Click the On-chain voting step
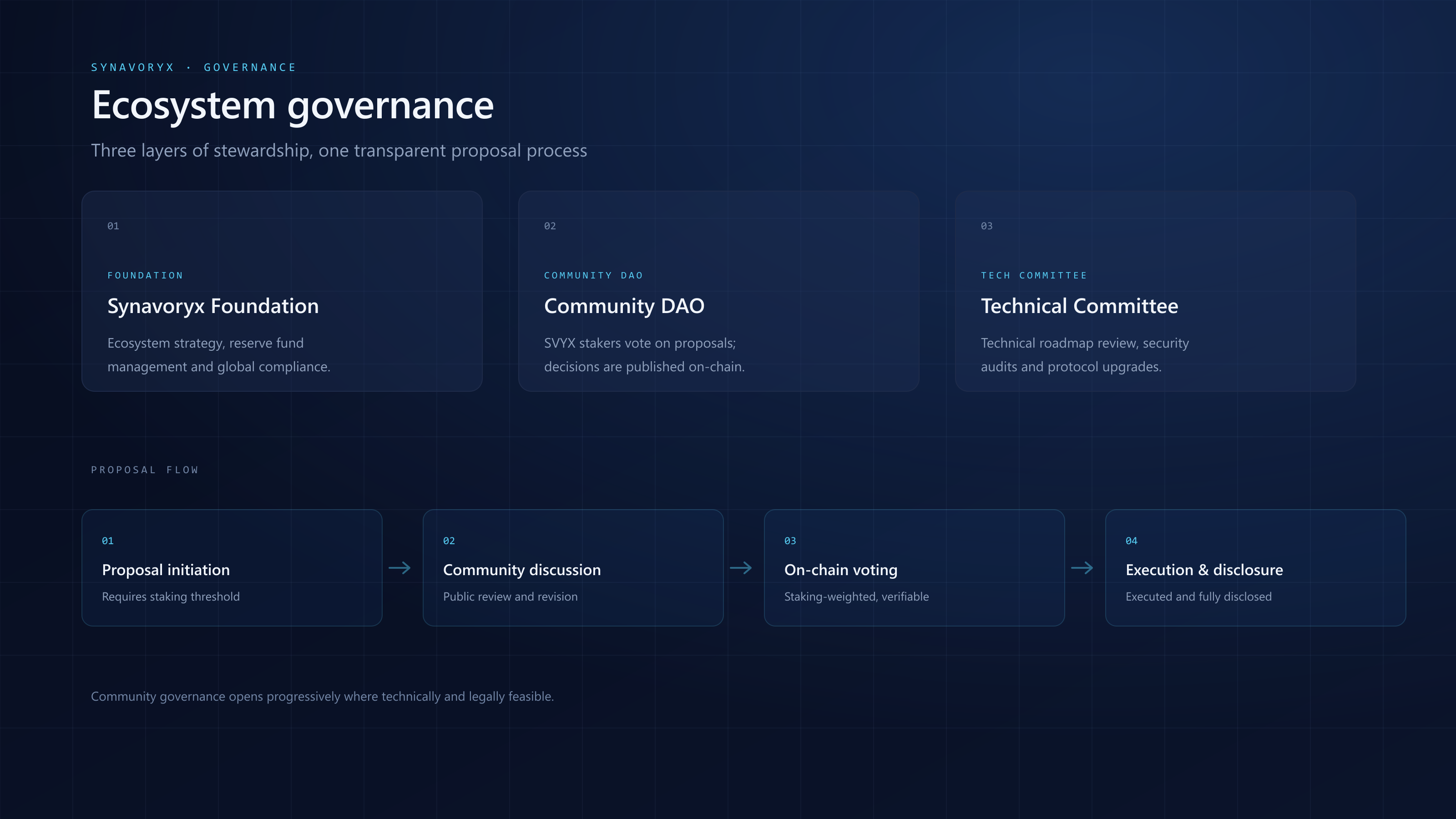1456x819 pixels. click(915, 567)
